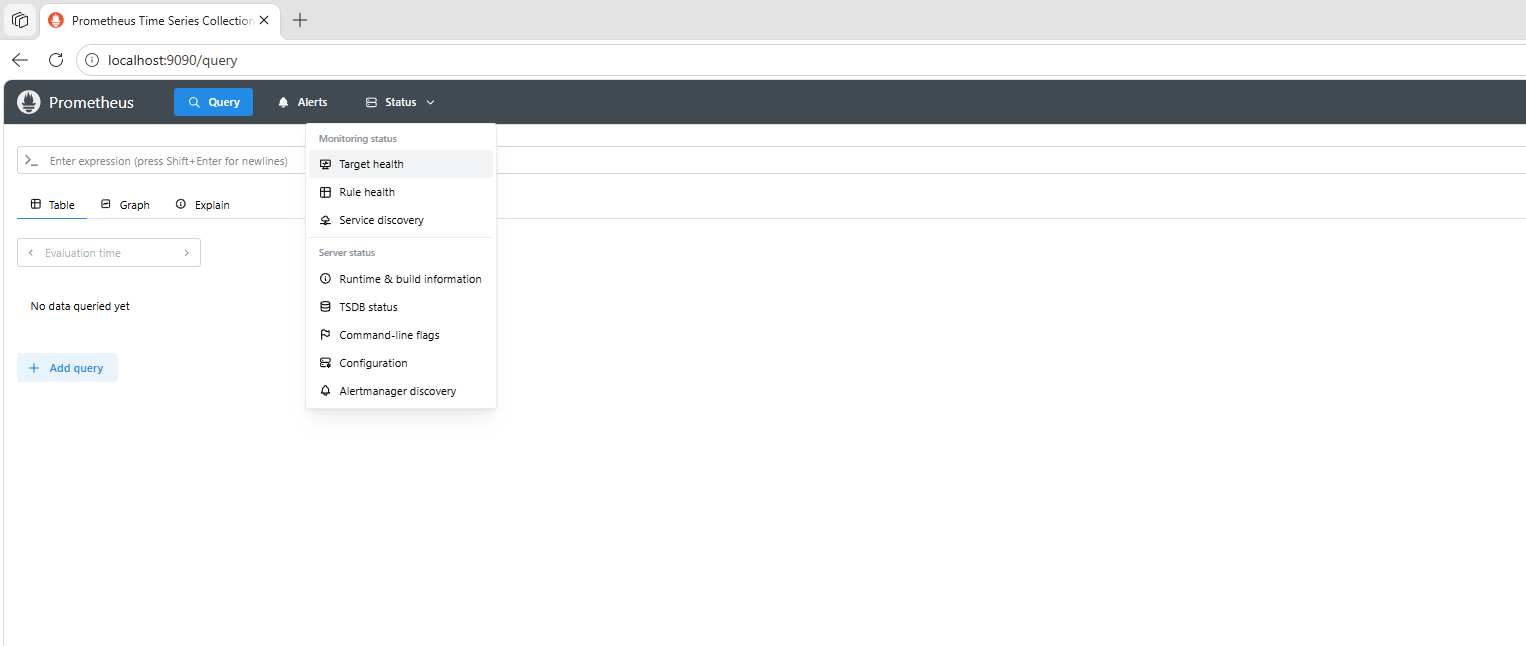
Task: Open a new browser tab with plus
Action: 300,20
